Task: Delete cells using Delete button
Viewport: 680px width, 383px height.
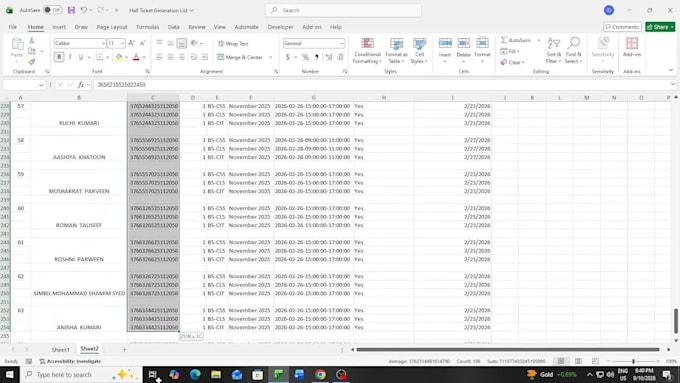Action: [x=464, y=51]
